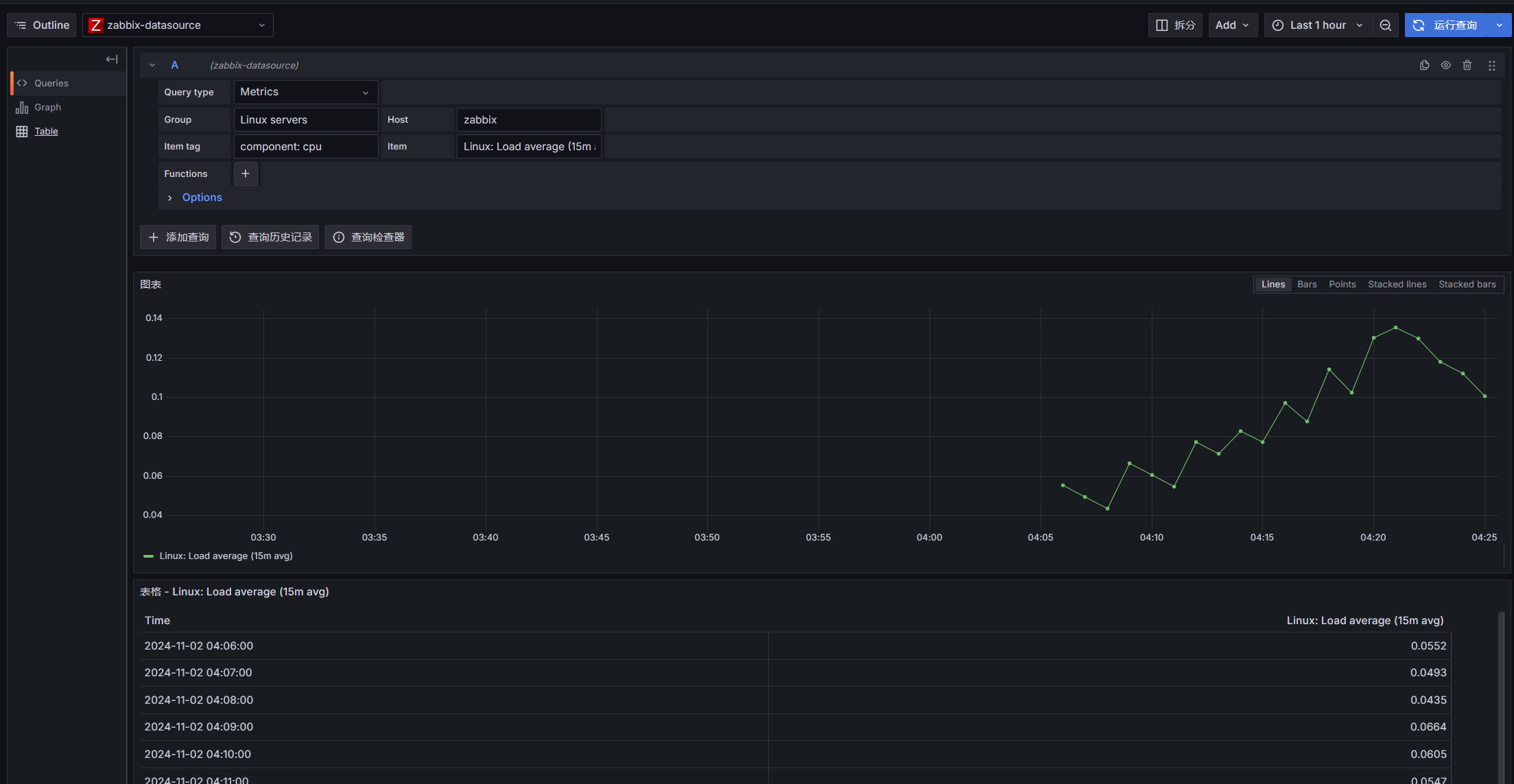1514x784 pixels.
Task: Click the zoom out time range icon
Action: pos(1386,25)
